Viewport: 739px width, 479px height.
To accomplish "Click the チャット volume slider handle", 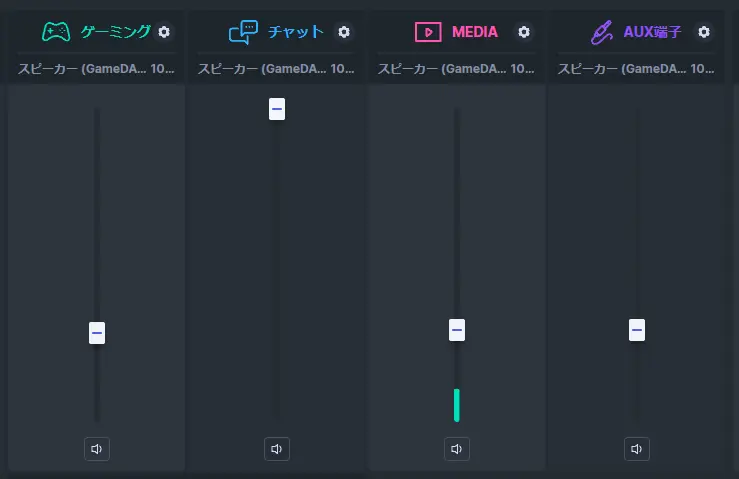I will tap(277, 109).
